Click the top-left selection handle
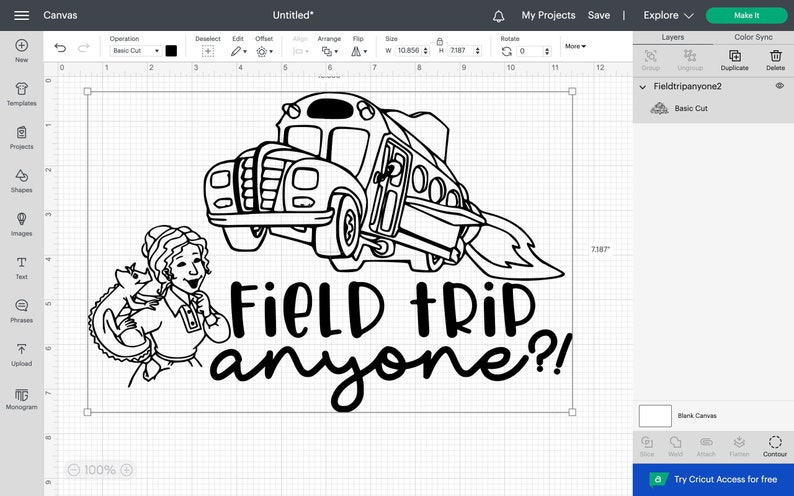The height and width of the screenshot is (496, 794). point(88,92)
